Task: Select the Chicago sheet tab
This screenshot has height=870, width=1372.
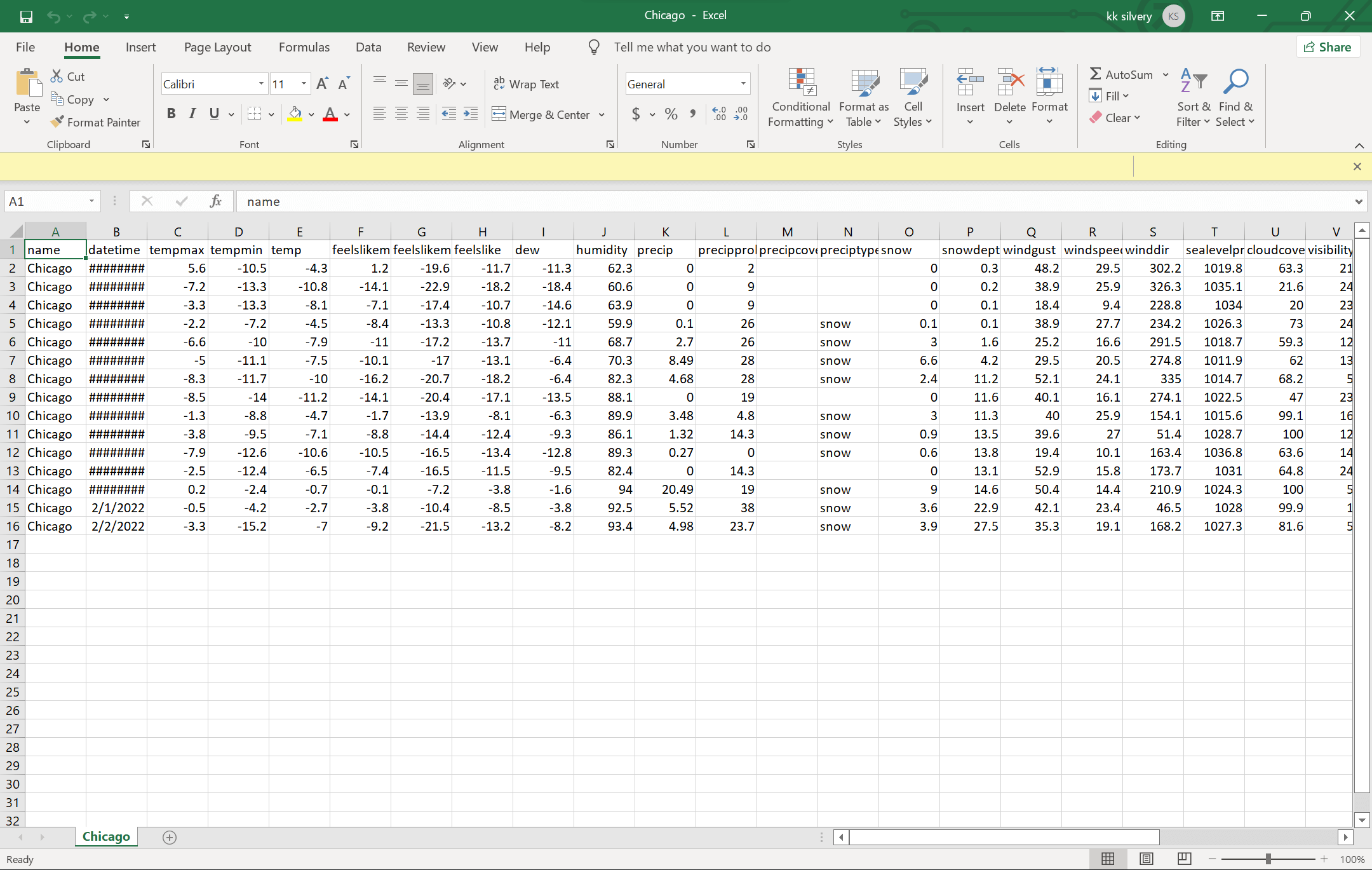Action: pos(106,836)
